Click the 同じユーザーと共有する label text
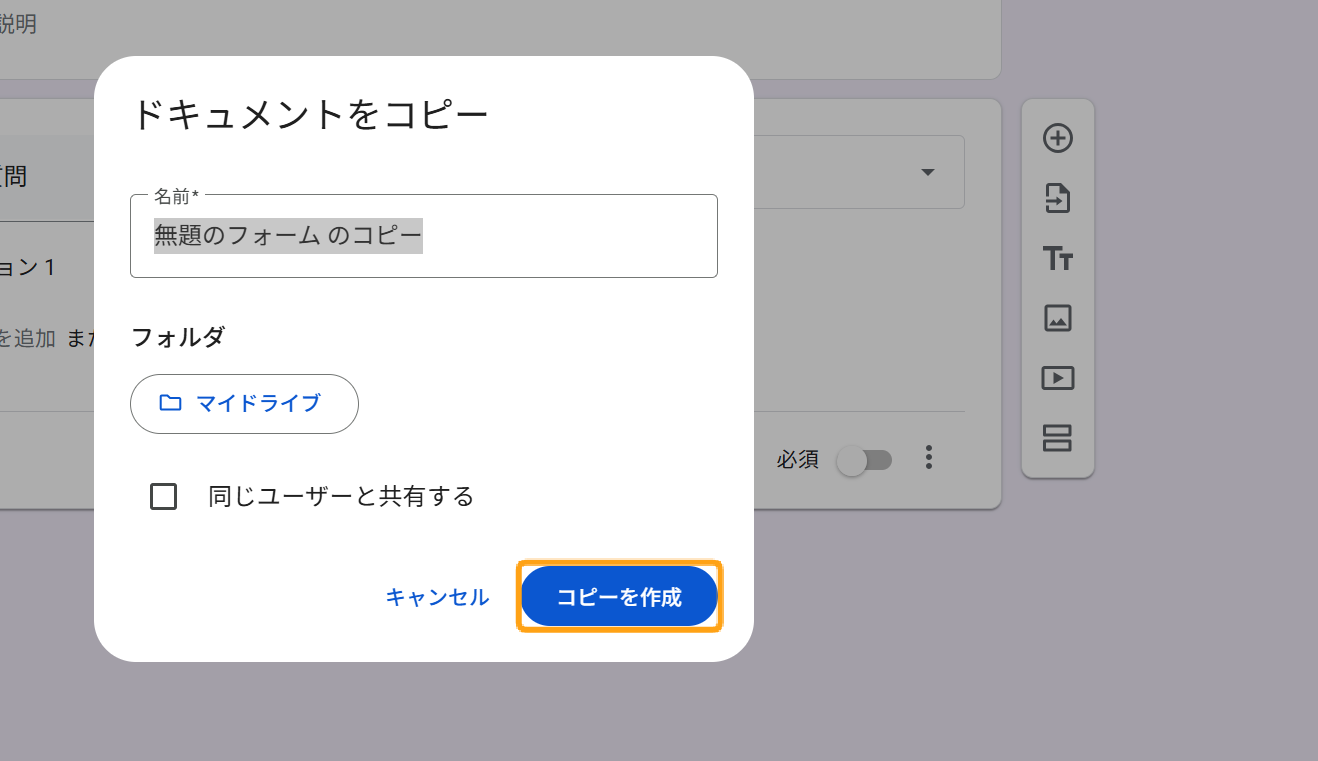Image resolution: width=1318 pixels, height=761 pixels. [340, 496]
